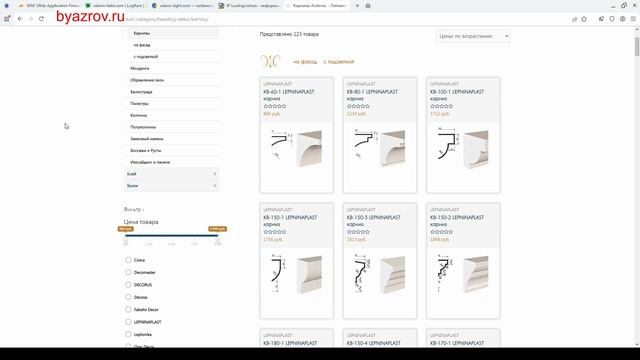Screen dimensions: 640x360
Task: Click the minimum price slider handle
Action: pos(125,229)
